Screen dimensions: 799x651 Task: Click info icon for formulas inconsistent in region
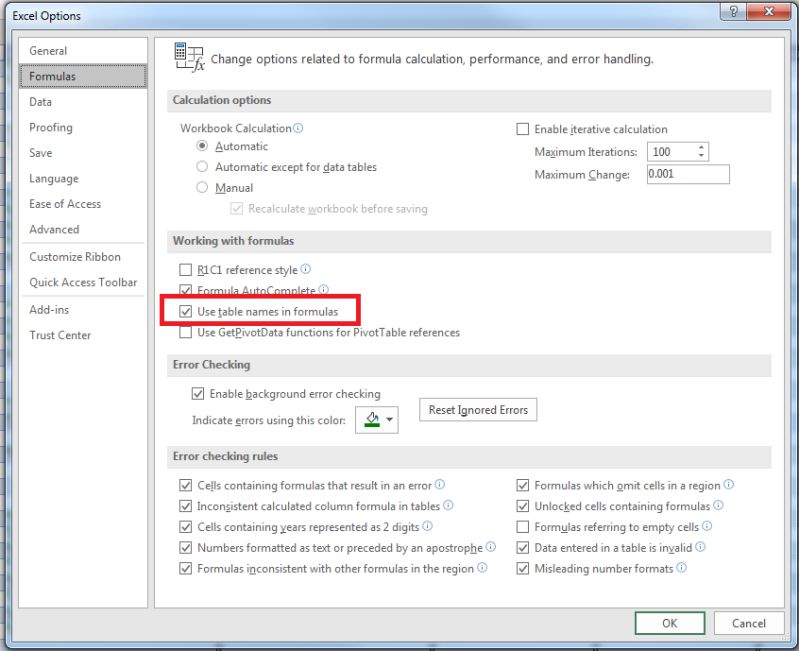point(482,568)
